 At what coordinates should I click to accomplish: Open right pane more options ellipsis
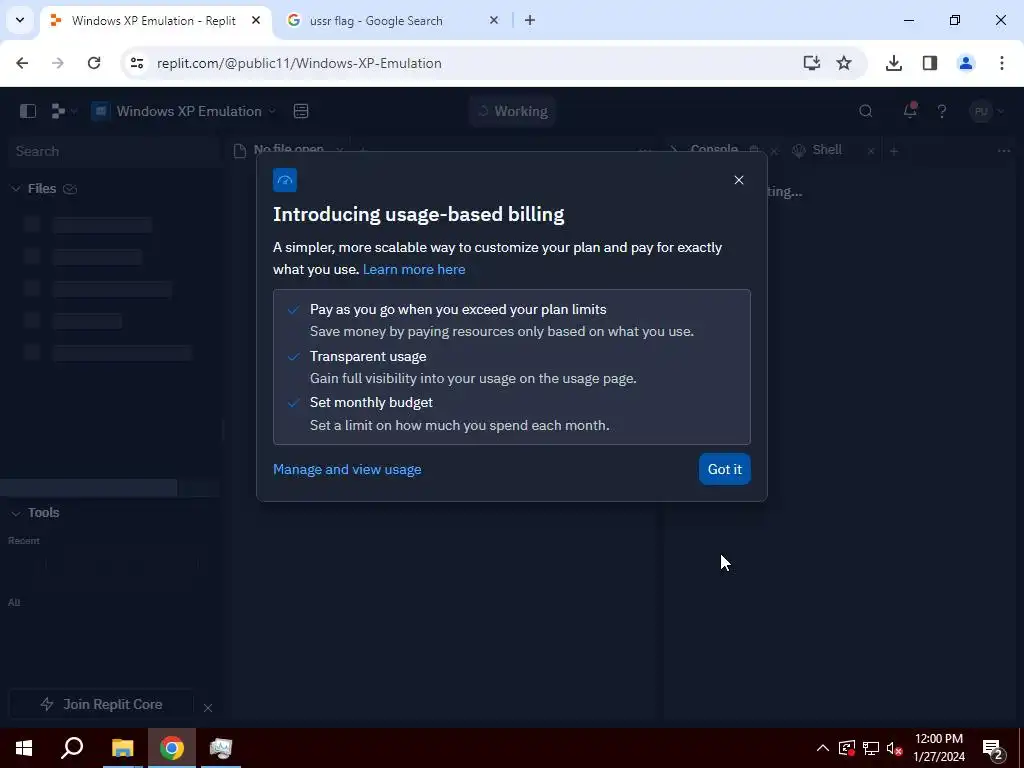(1003, 151)
